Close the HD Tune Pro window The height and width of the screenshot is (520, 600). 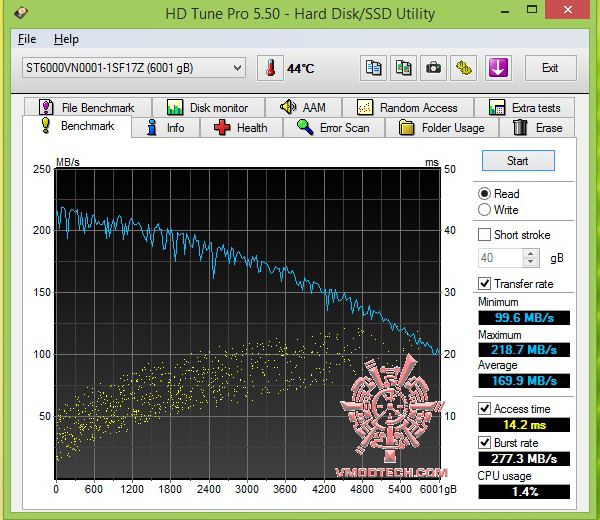click(568, 10)
